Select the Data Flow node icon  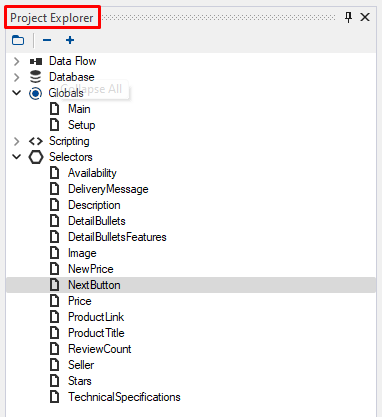pos(36,61)
